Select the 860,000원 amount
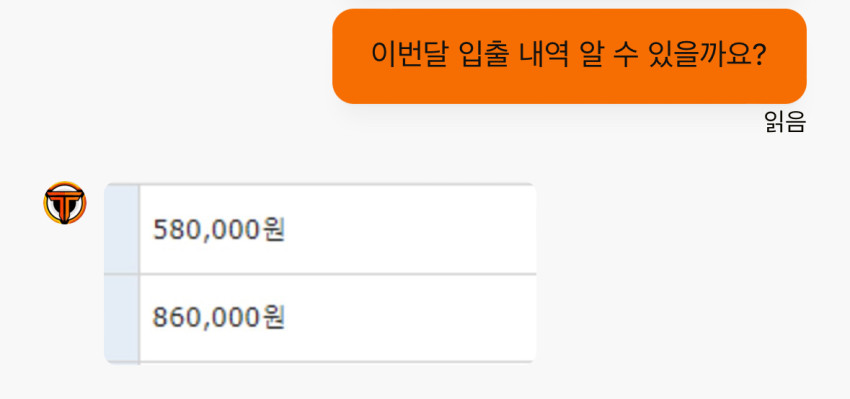Image resolution: width=850 pixels, height=399 pixels. [218, 317]
